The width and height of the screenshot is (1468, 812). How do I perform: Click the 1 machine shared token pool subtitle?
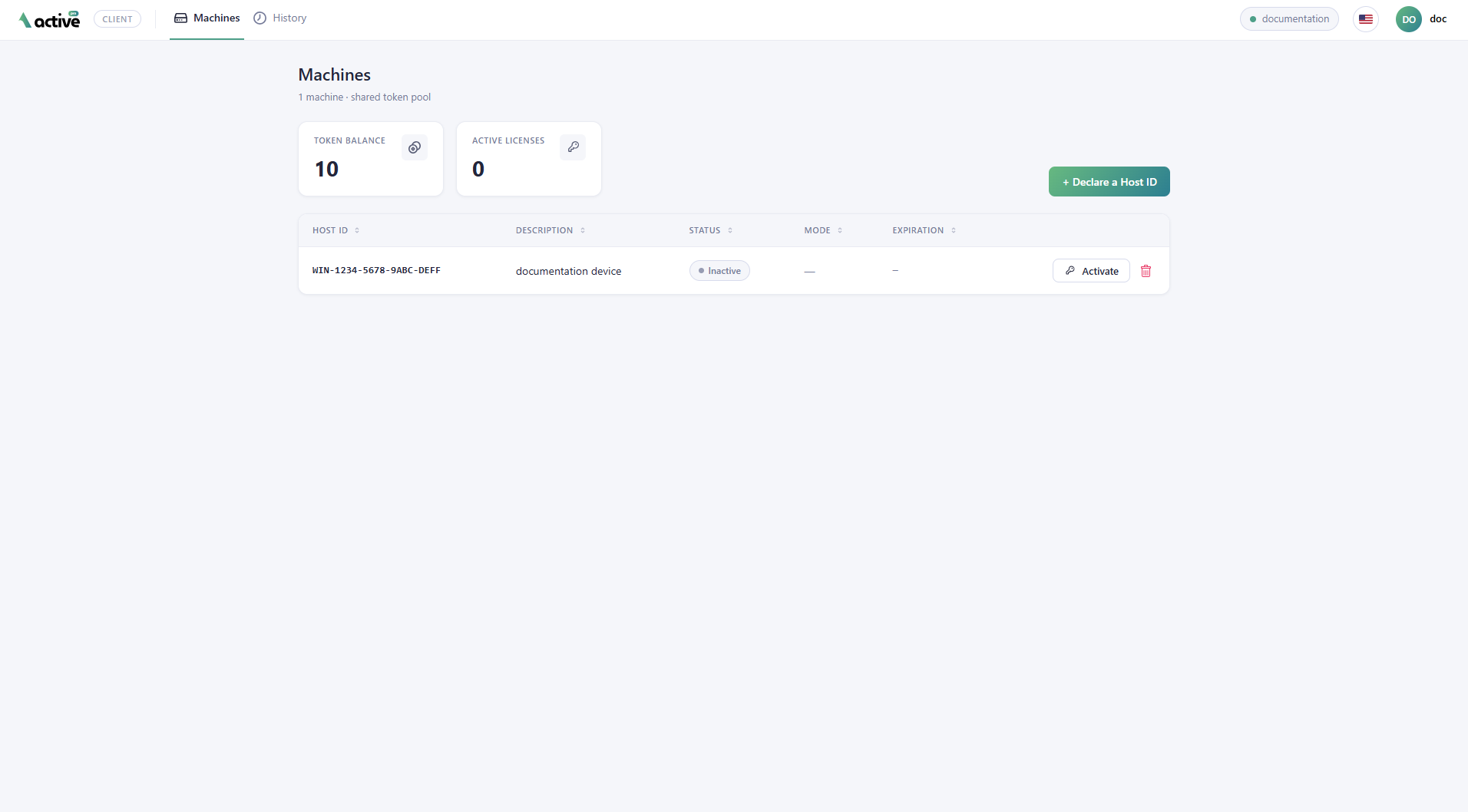pyautogui.click(x=365, y=97)
